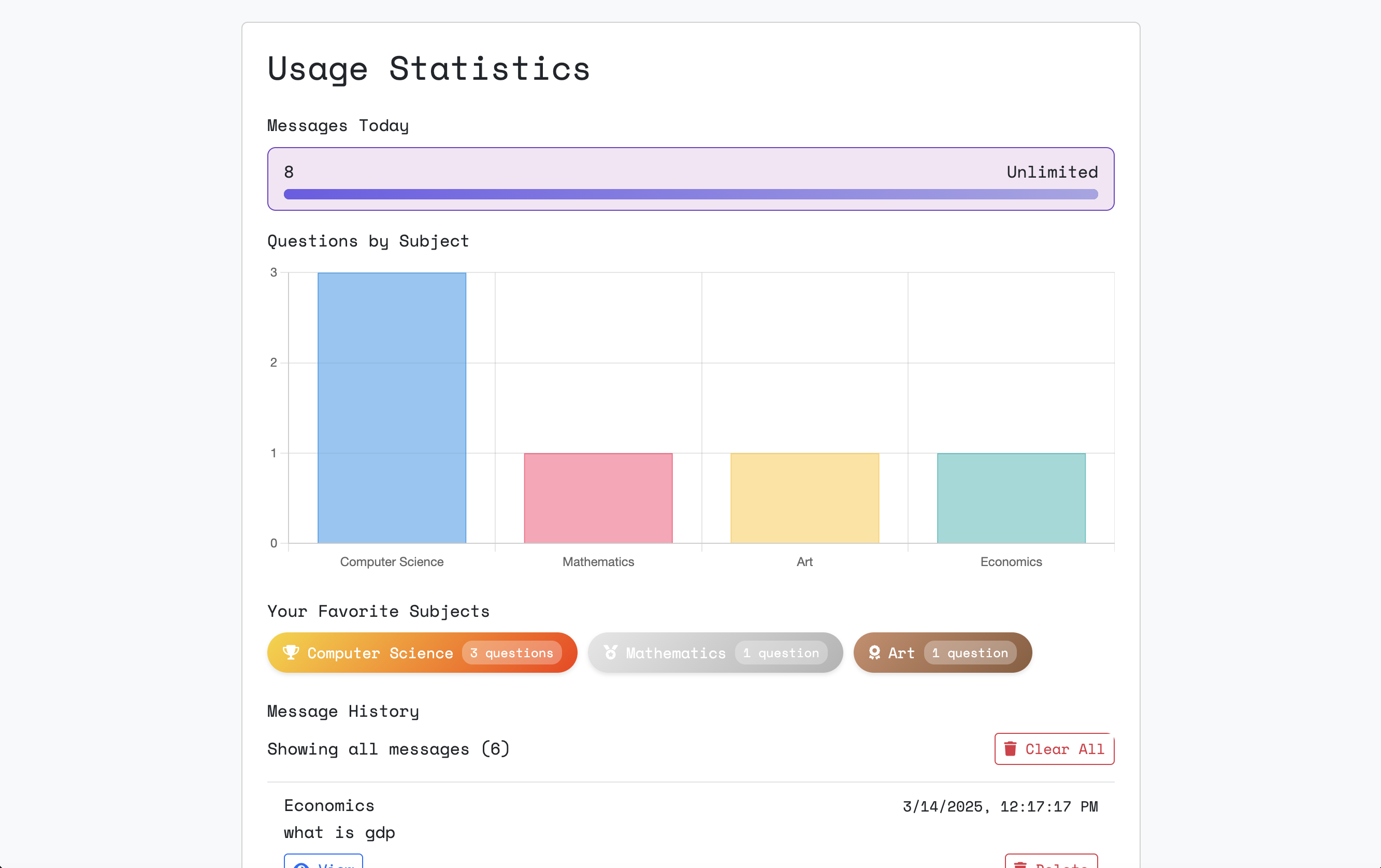The image size is (1381, 868).
Task: Click the purple Messages Today progress bar
Action: pyautogui.click(x=690, y=194)
